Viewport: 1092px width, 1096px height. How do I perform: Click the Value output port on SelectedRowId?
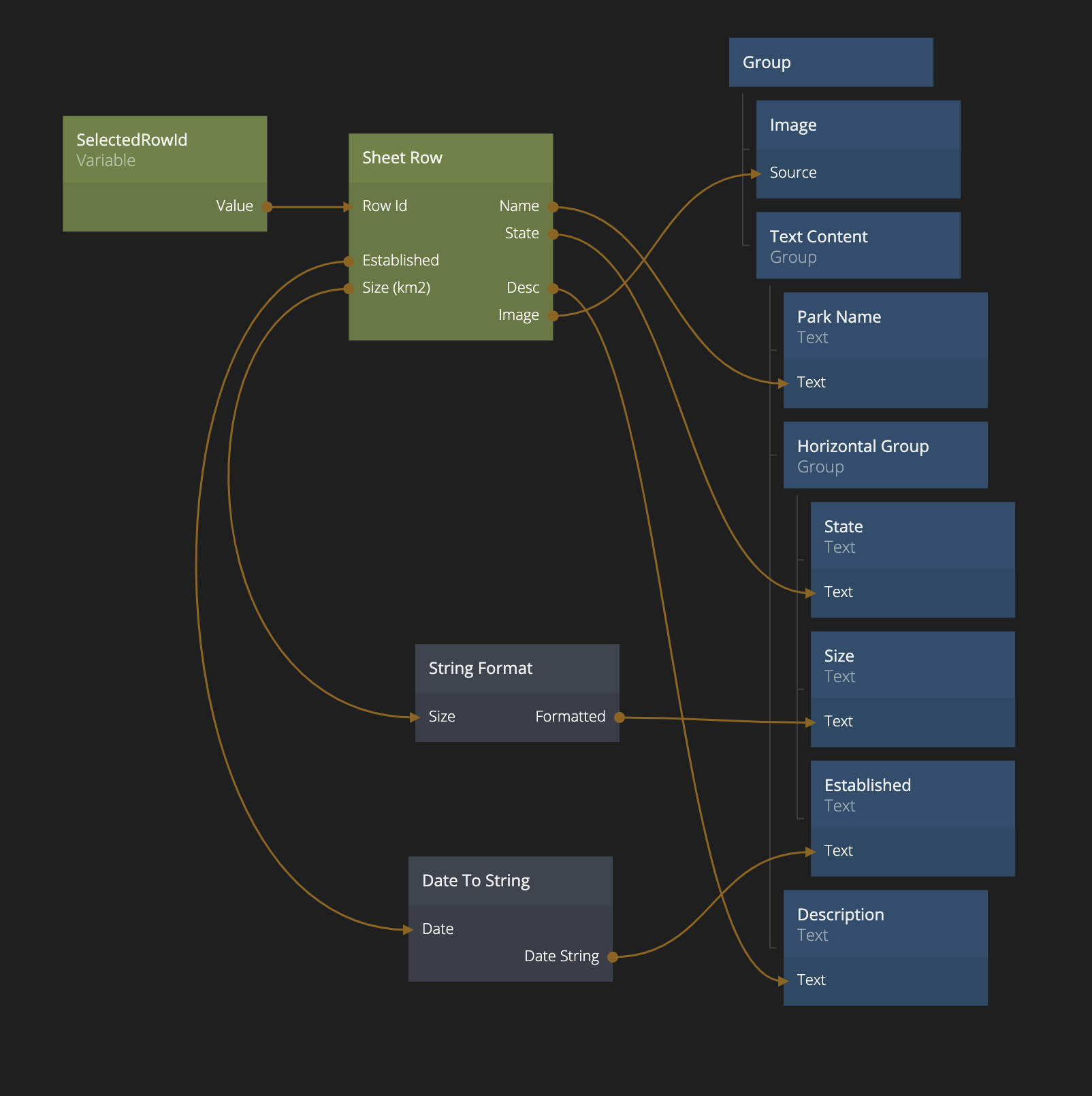tap(267, 207)
